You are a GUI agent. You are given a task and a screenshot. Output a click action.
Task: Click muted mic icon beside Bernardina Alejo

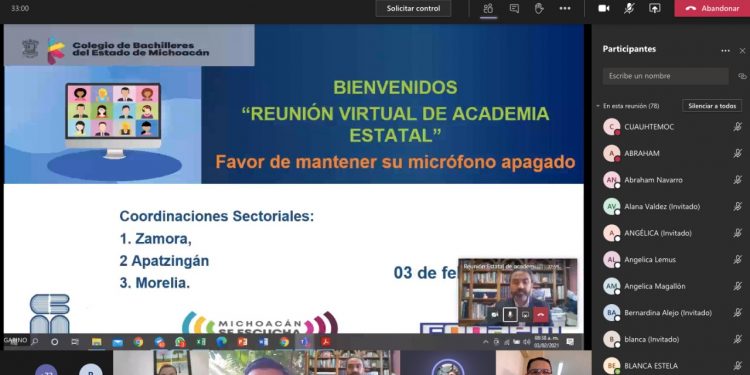(x=738, y=313)
